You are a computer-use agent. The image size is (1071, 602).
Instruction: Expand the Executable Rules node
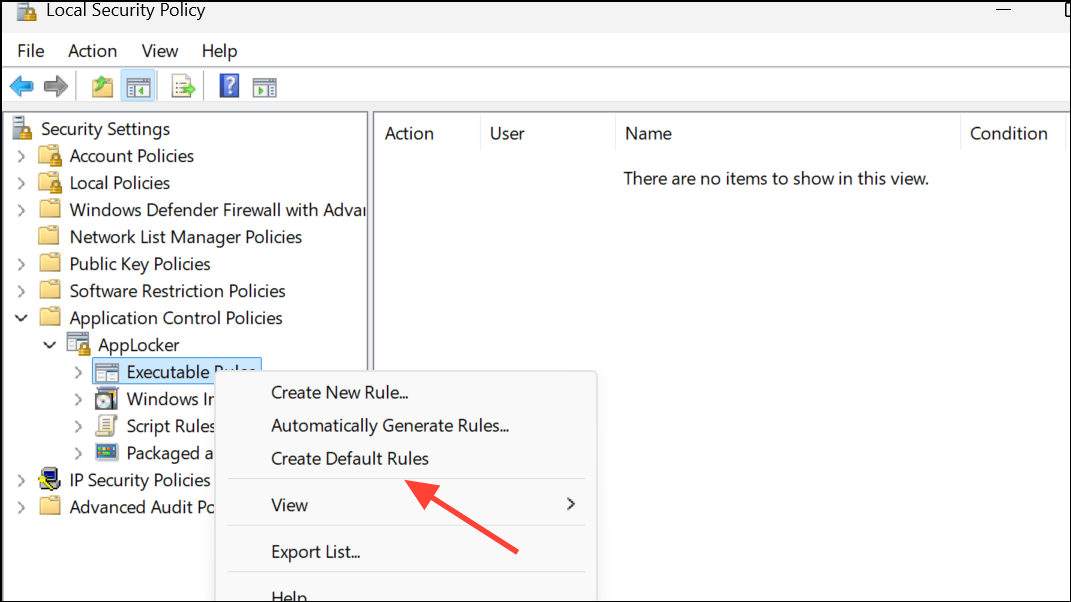78,372
